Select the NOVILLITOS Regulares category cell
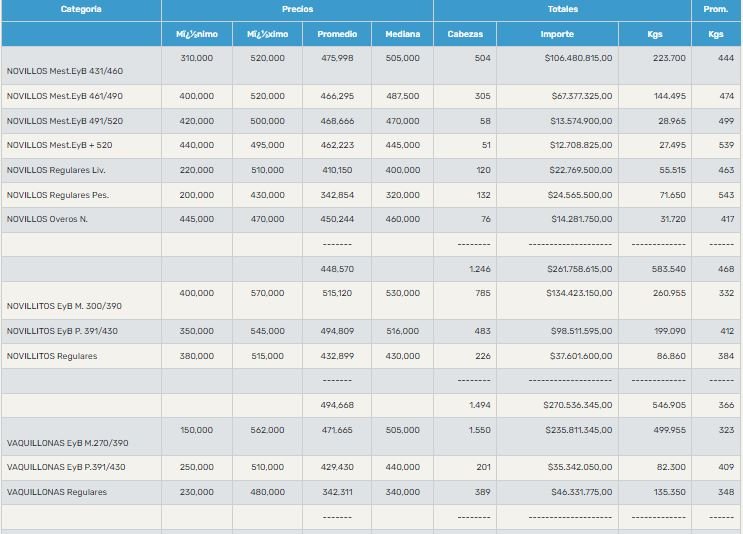This screenshot has width=743, height=534. (52, 356)
